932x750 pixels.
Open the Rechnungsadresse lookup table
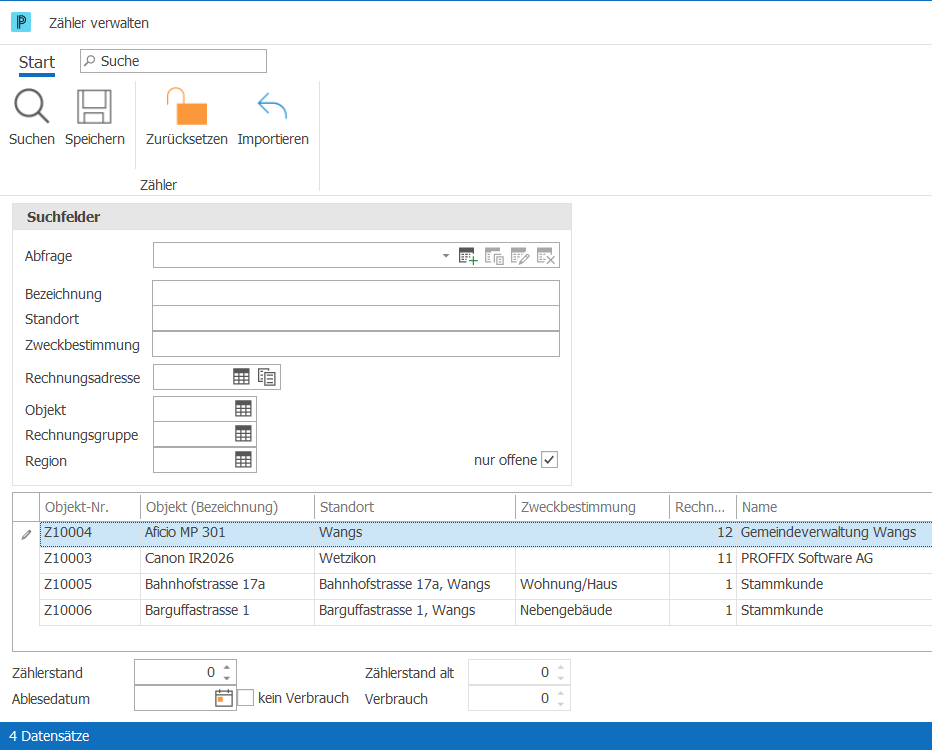(241, 377)
